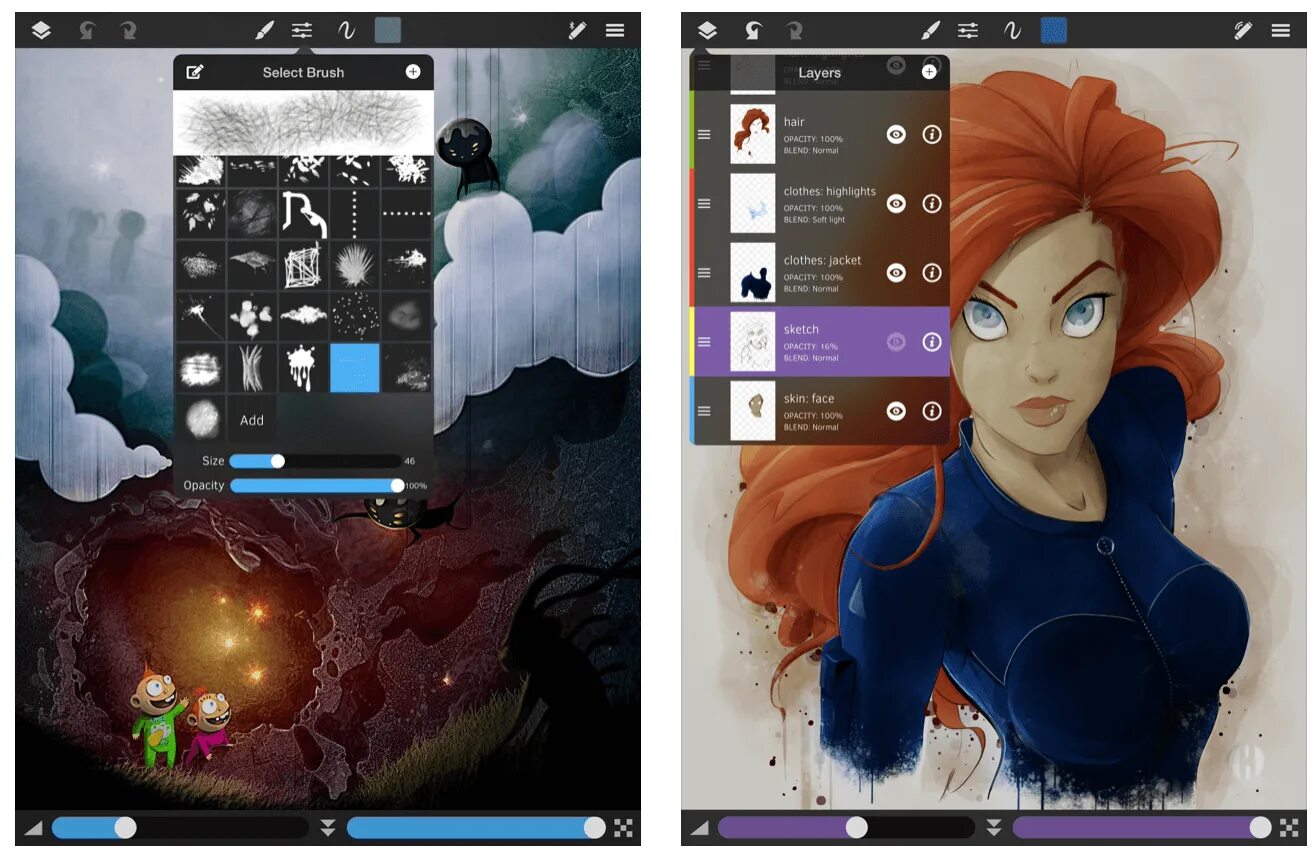
Task: Click the brush stroke preview strip
Action: point(303,123)
